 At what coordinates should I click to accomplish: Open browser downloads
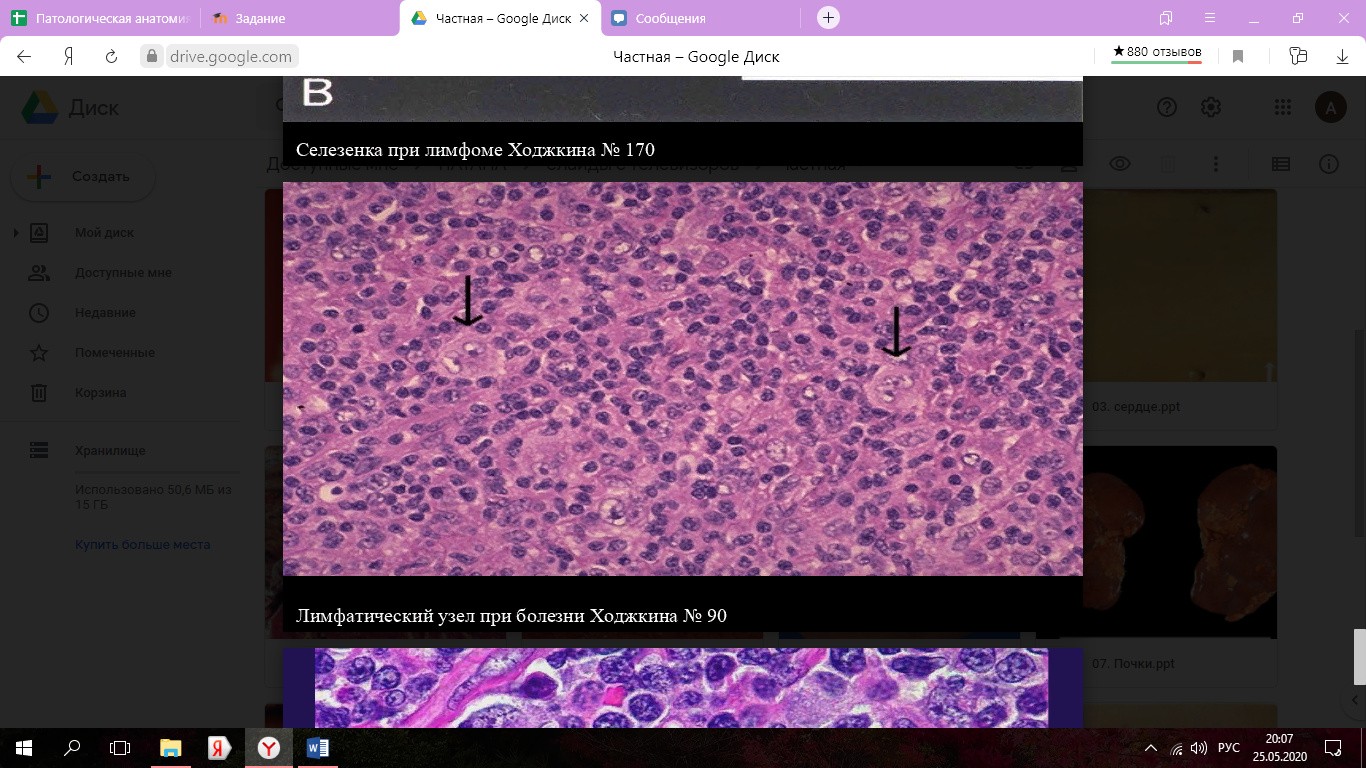click(1343, 57)
